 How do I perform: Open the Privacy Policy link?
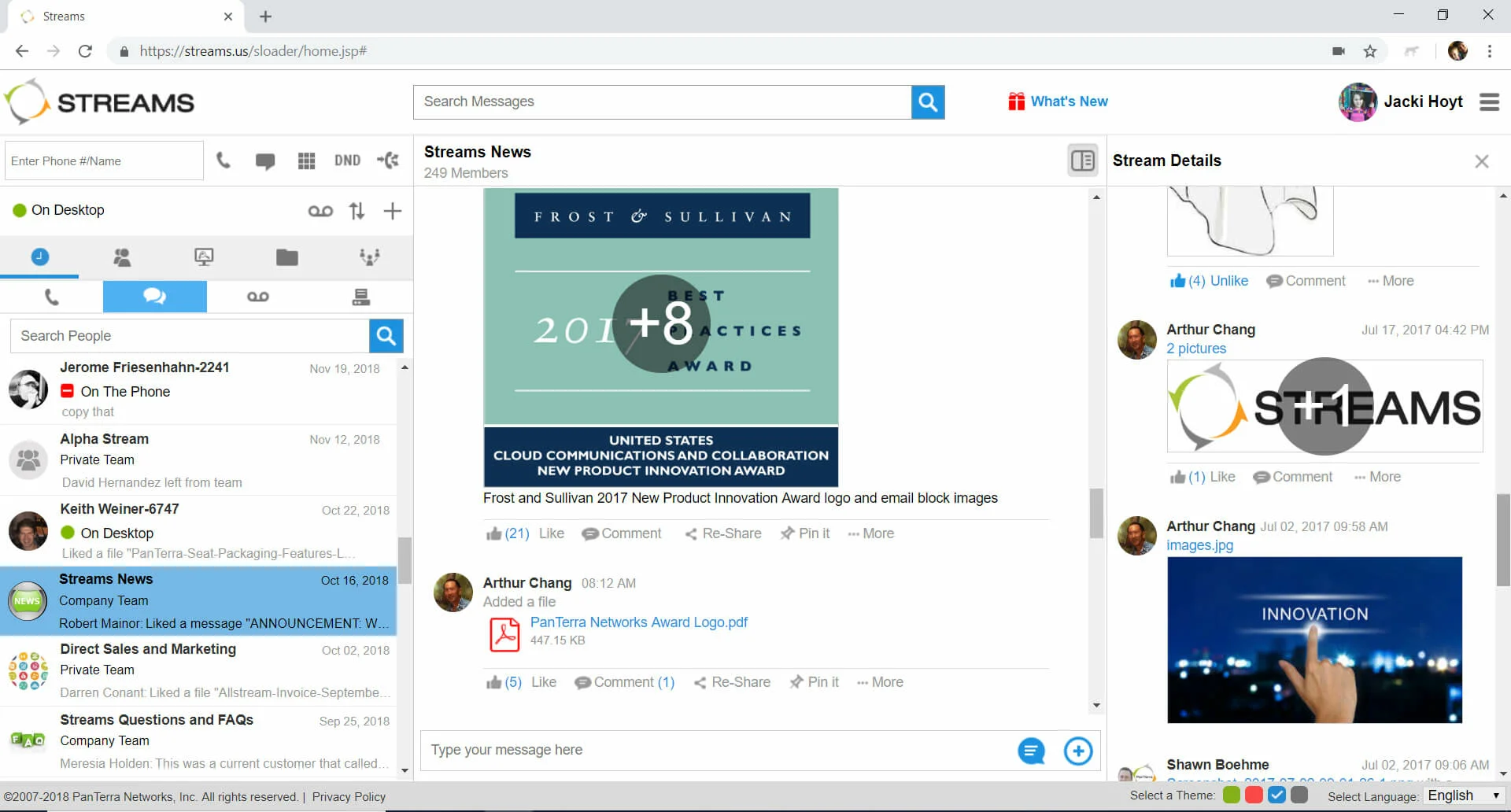pyautogui.click(x=349, y=797)
